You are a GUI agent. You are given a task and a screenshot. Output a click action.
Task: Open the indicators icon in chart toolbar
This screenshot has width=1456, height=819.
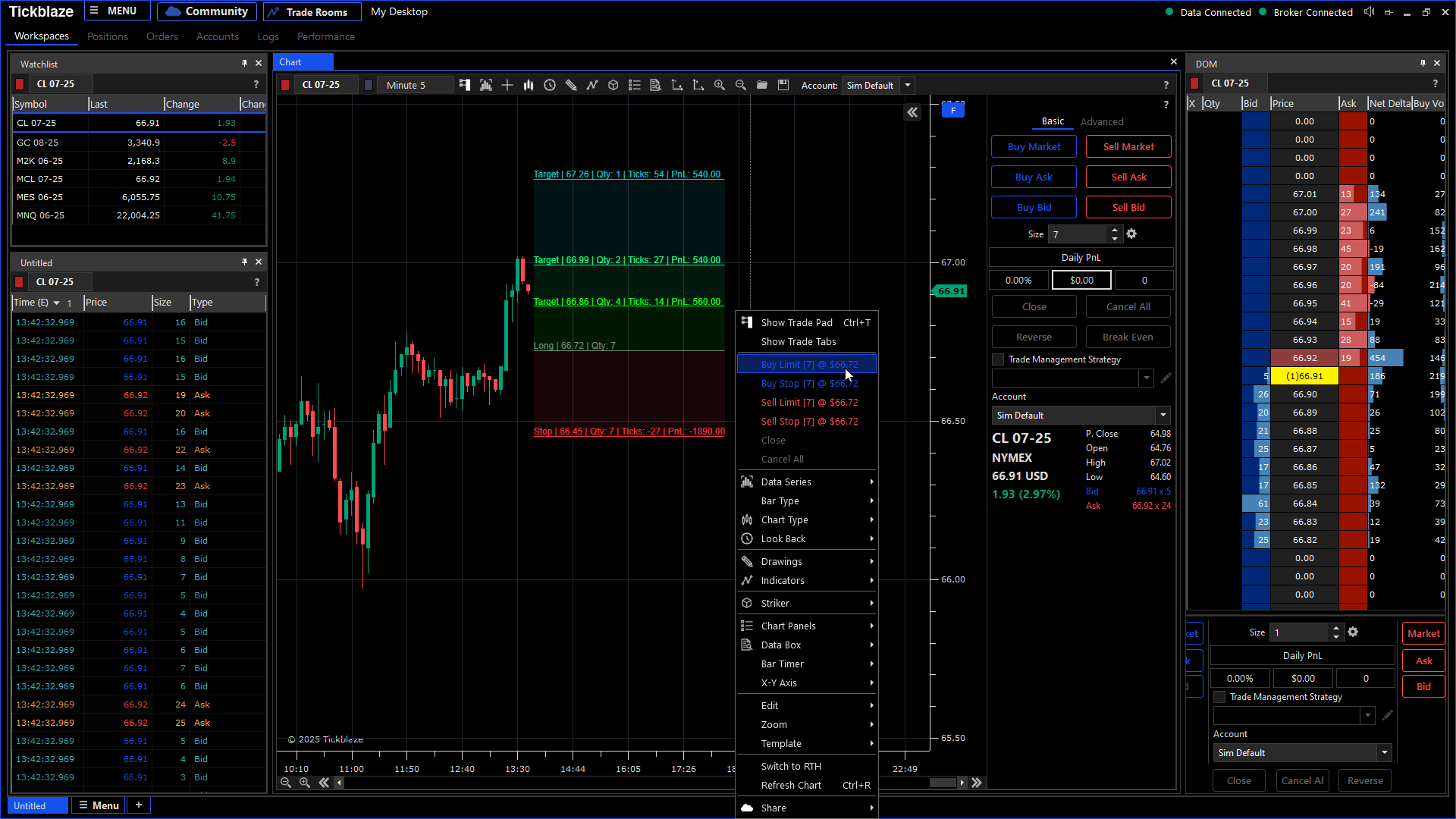click(x=592, y=85)
